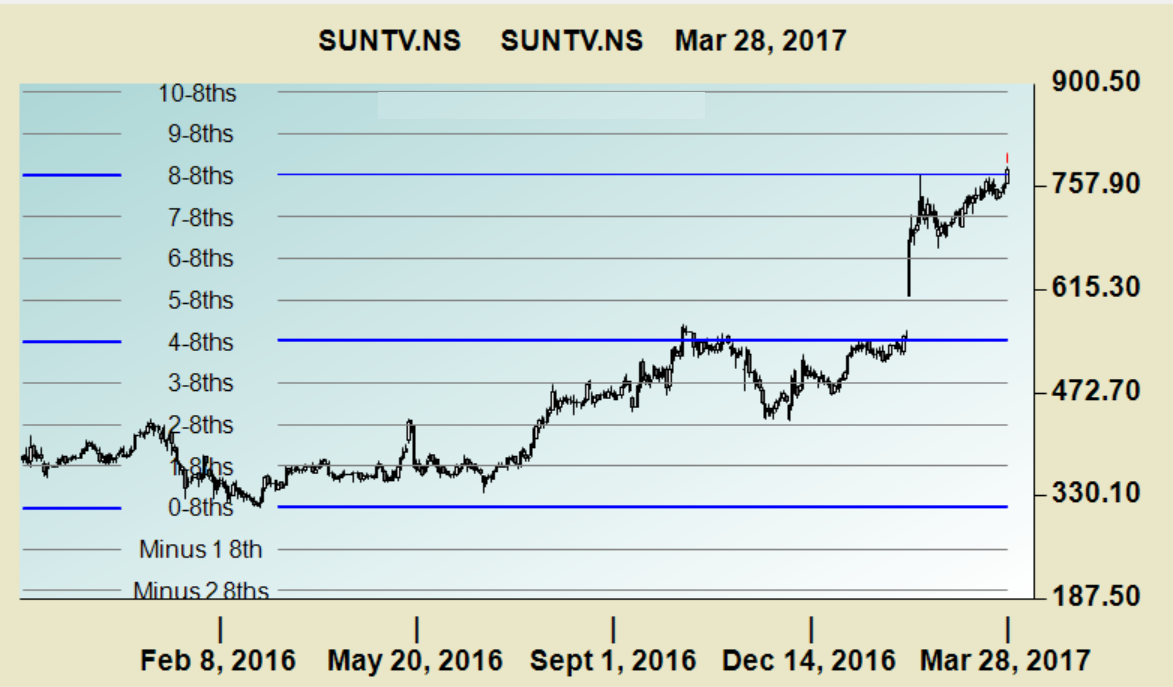Click the red marker above the latest candle
The height and width of the screenshot is (687, 1173).
pyautogui.click(x=1007, y=158)
